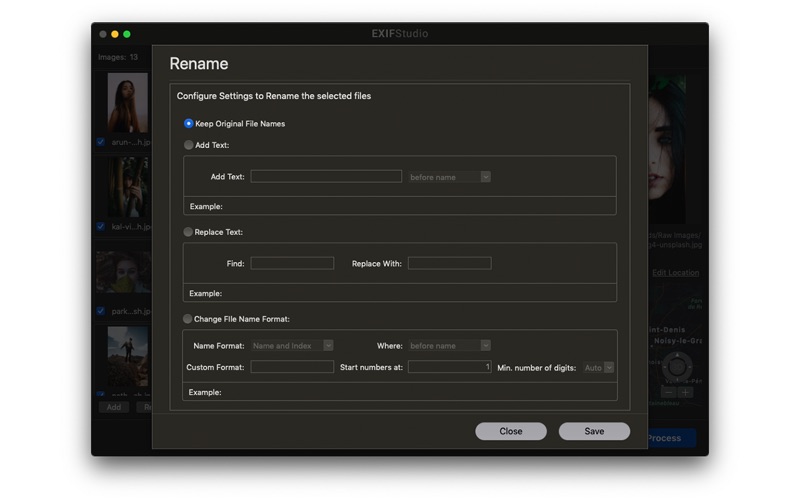The height and width of the screenshot is (500, 800).
Task: Select the first portrait thumbnail
Action: pos(128,103)
